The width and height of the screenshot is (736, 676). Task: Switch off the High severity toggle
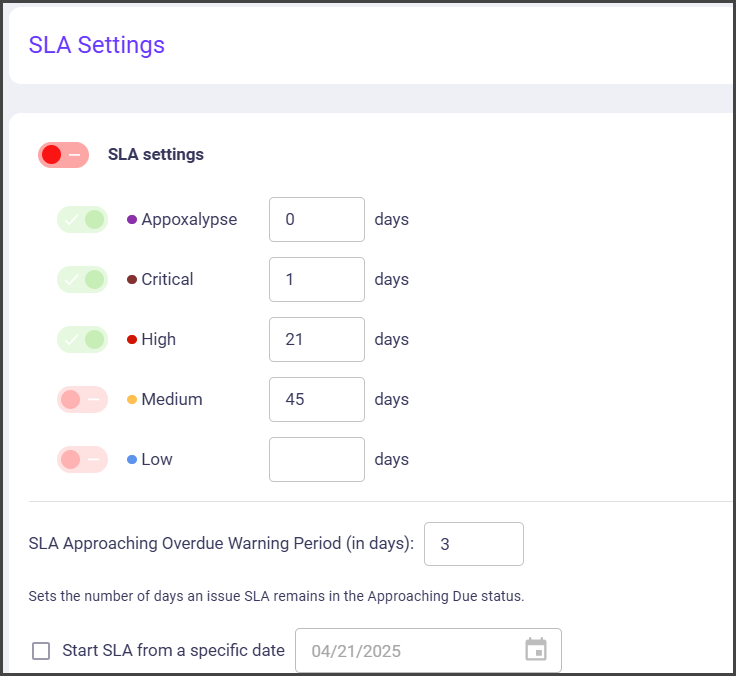tap(82, 340)
